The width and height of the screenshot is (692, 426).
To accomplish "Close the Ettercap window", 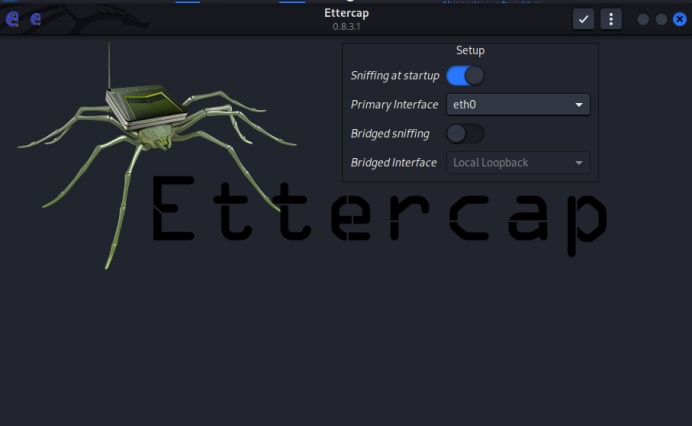I will 680,19.
